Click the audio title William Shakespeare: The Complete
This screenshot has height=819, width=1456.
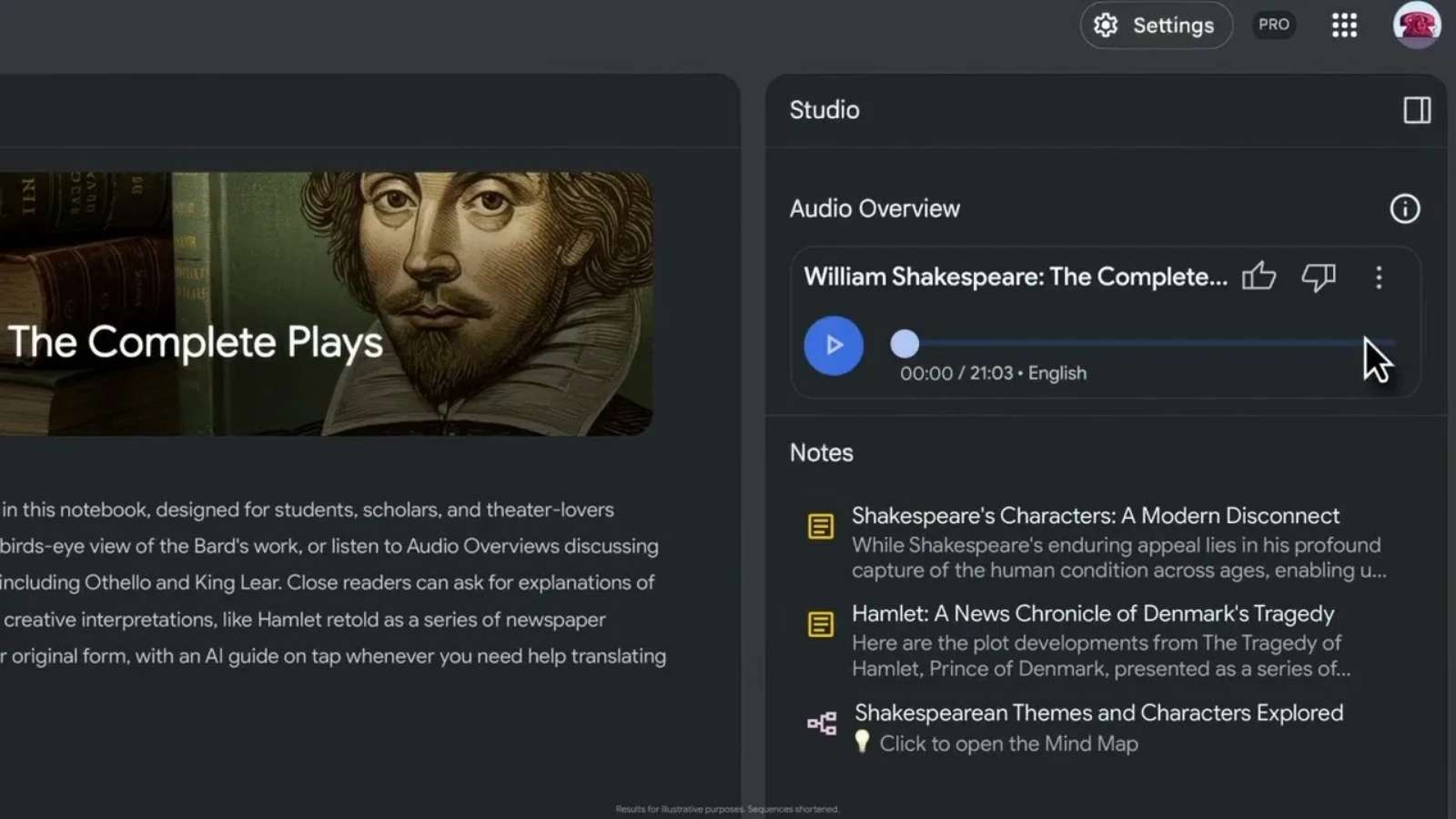pyautogui.click(x=1015, y=277)
